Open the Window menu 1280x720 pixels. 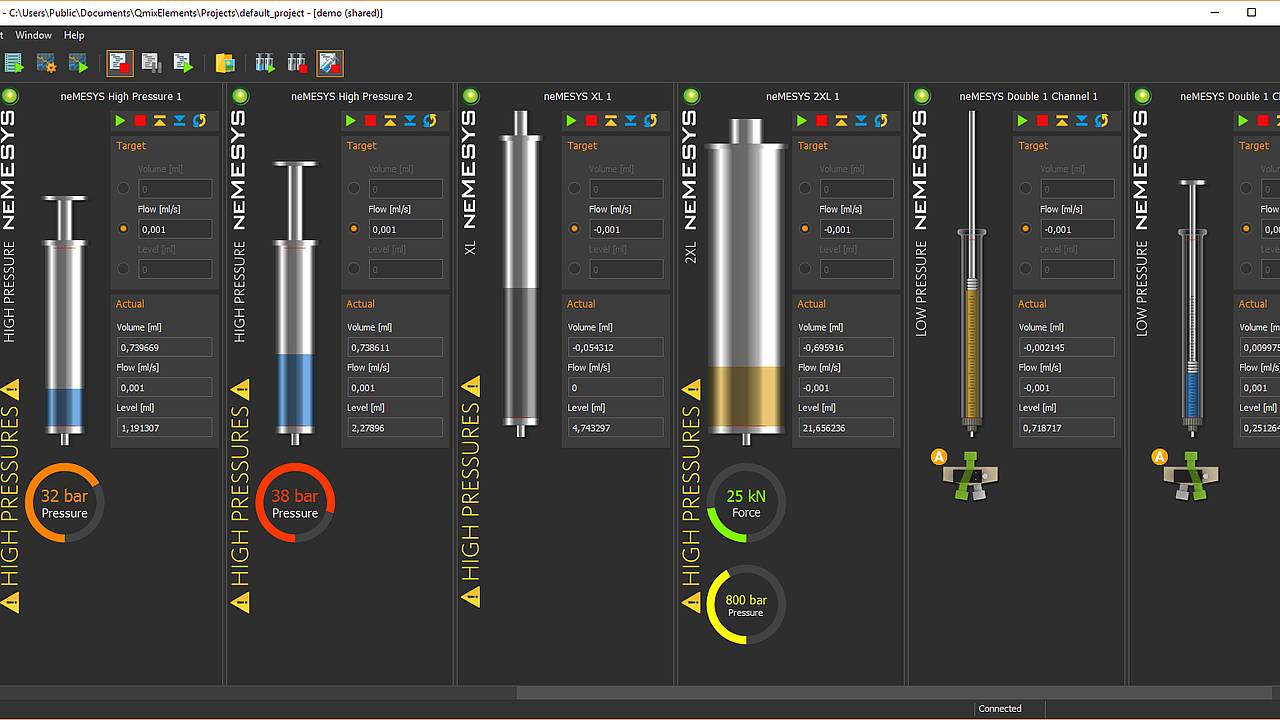click(x=33, y=35)
